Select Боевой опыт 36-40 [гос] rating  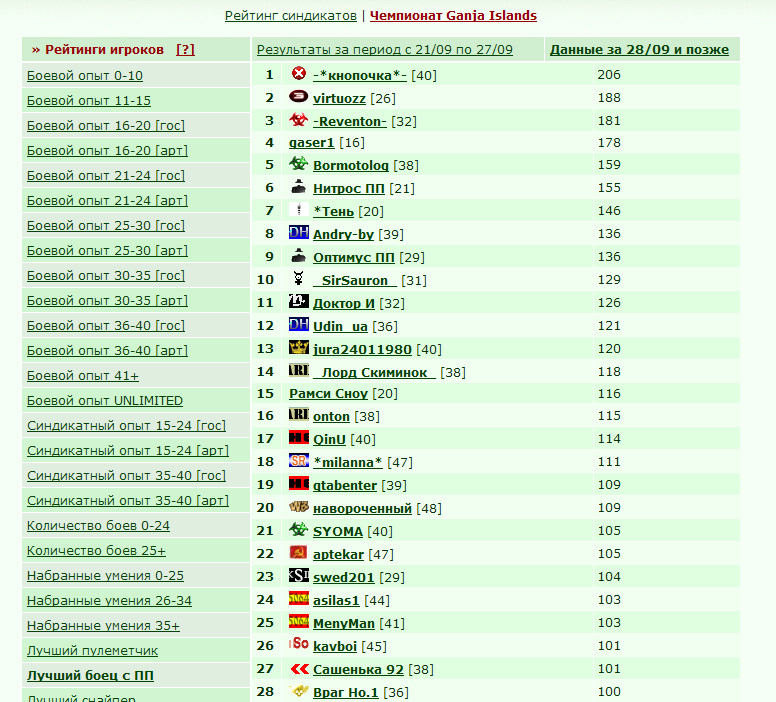[106, 326]
